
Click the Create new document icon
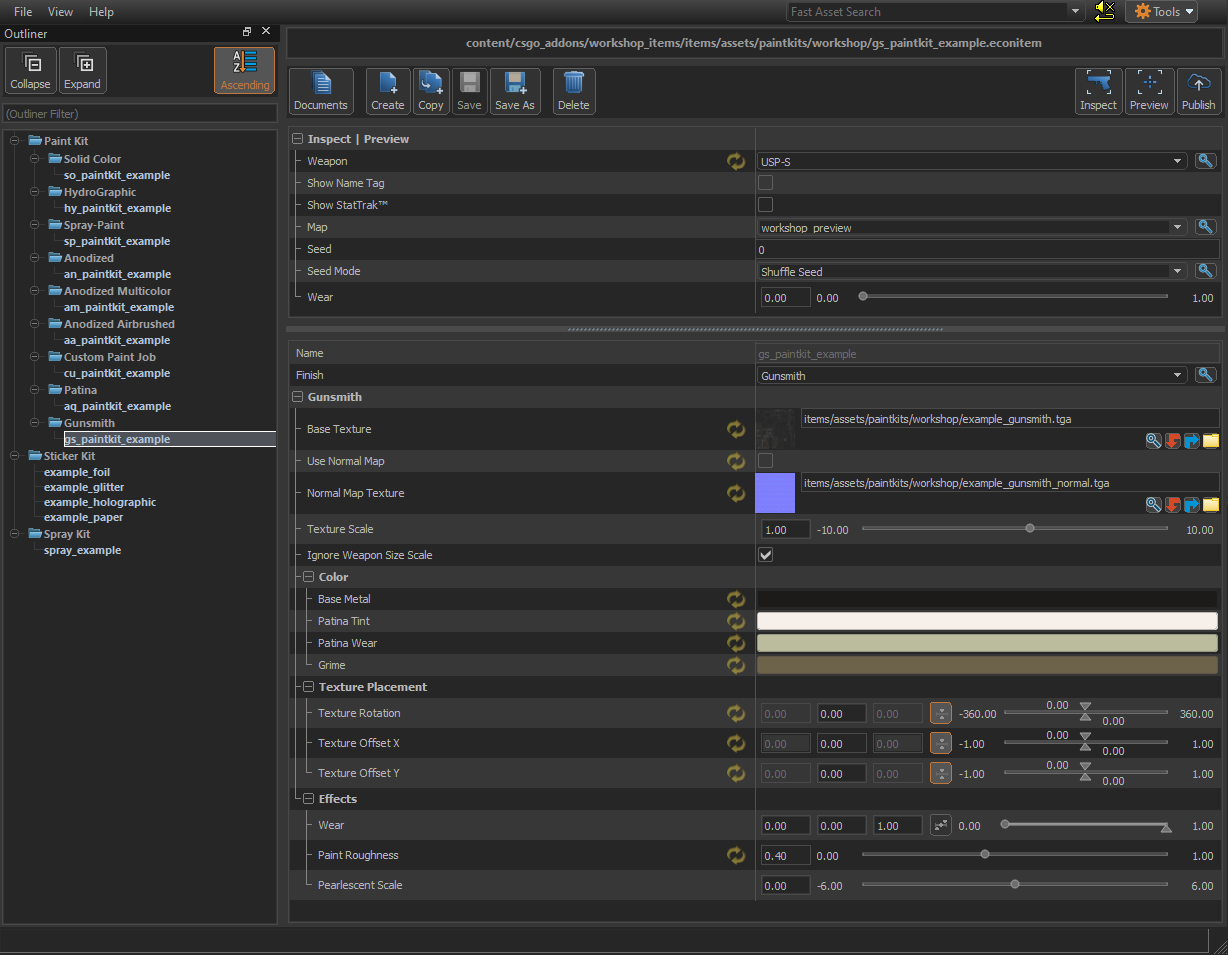click(x=387, y=90)
